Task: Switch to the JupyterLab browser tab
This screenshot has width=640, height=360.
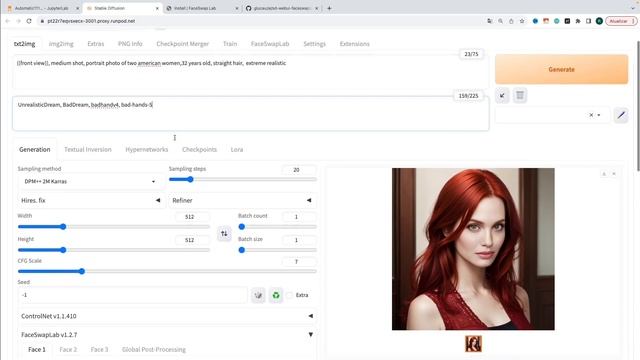Action: [42, 8]
